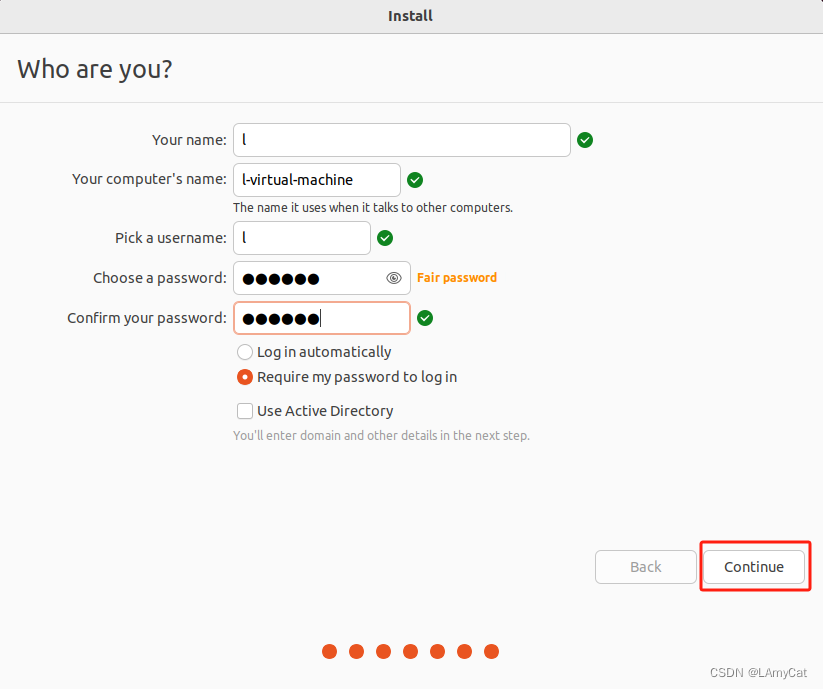Image resolution: width=823 pixels, height=689 pixels.
Task: Focus the Your name input field
Action: (x=402, y=140)
